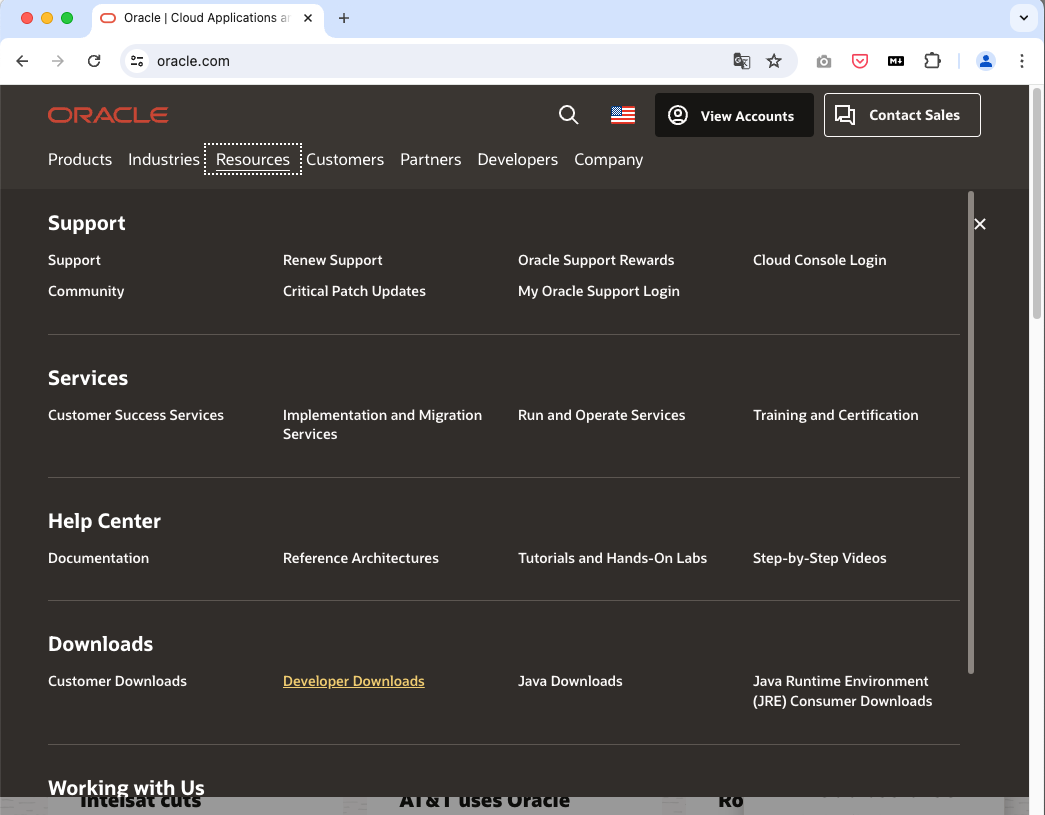The height and width of the screenshot is (815, 1045).
Task: Open a new browser tab
Action: click(x=344, y=18)
